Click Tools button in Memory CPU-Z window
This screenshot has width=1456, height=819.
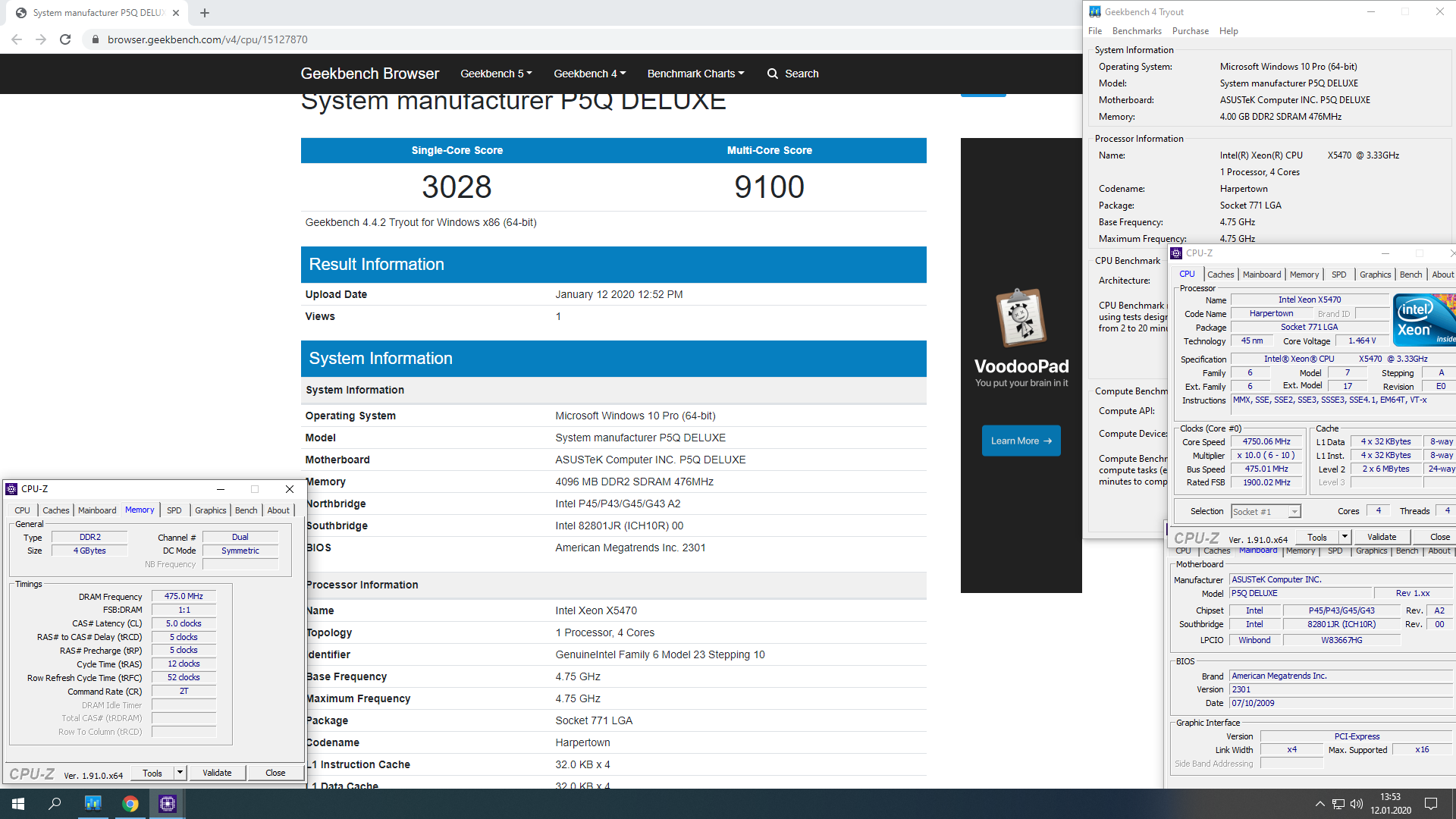tap(152, 773)
